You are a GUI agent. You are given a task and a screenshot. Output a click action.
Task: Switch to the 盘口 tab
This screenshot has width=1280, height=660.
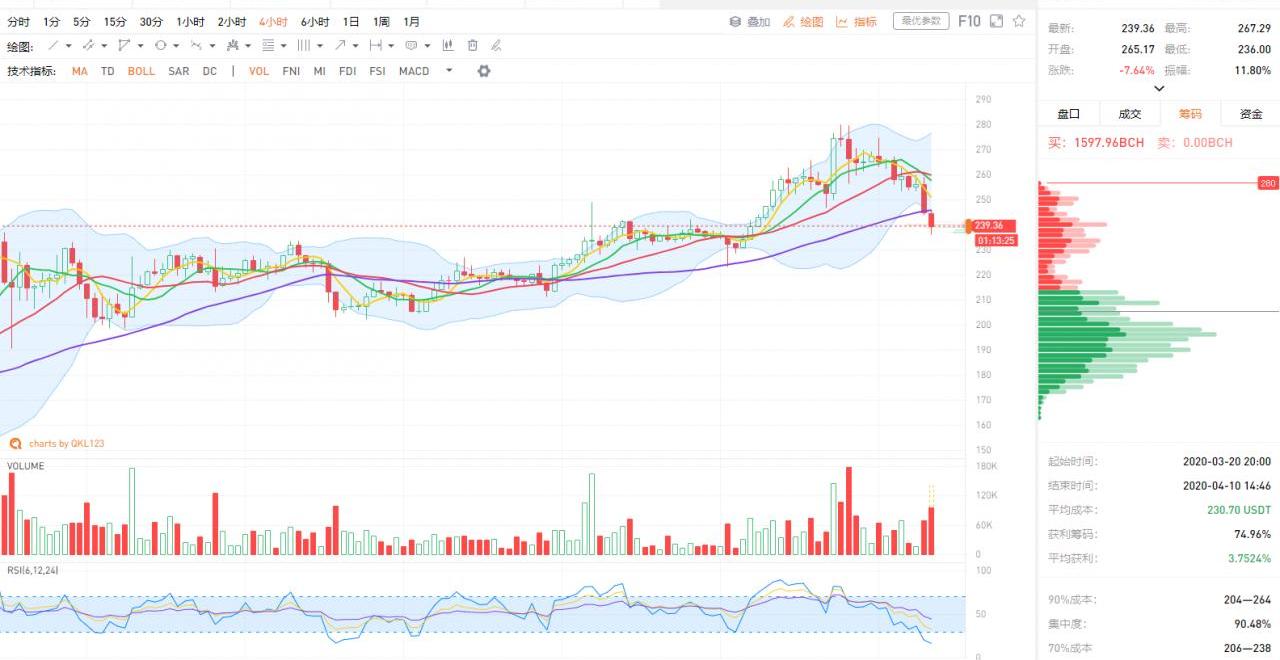(x=1069, y=114)
